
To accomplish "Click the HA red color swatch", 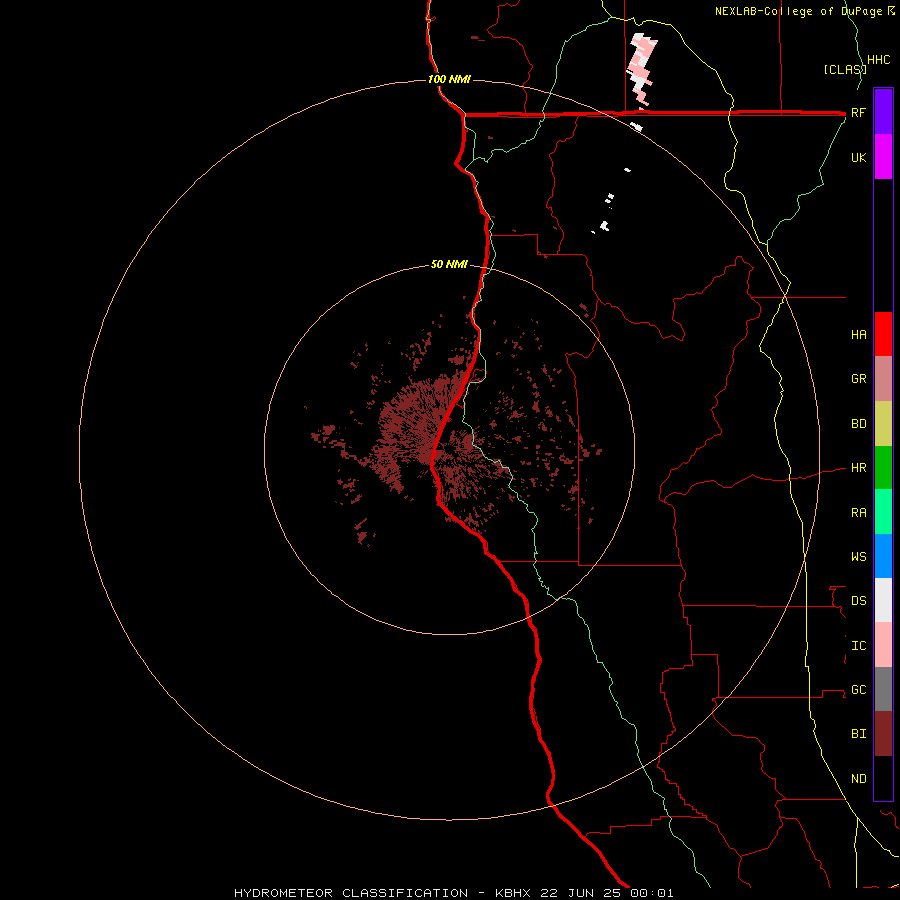I will pyautogui.click(x=883, y=334).
